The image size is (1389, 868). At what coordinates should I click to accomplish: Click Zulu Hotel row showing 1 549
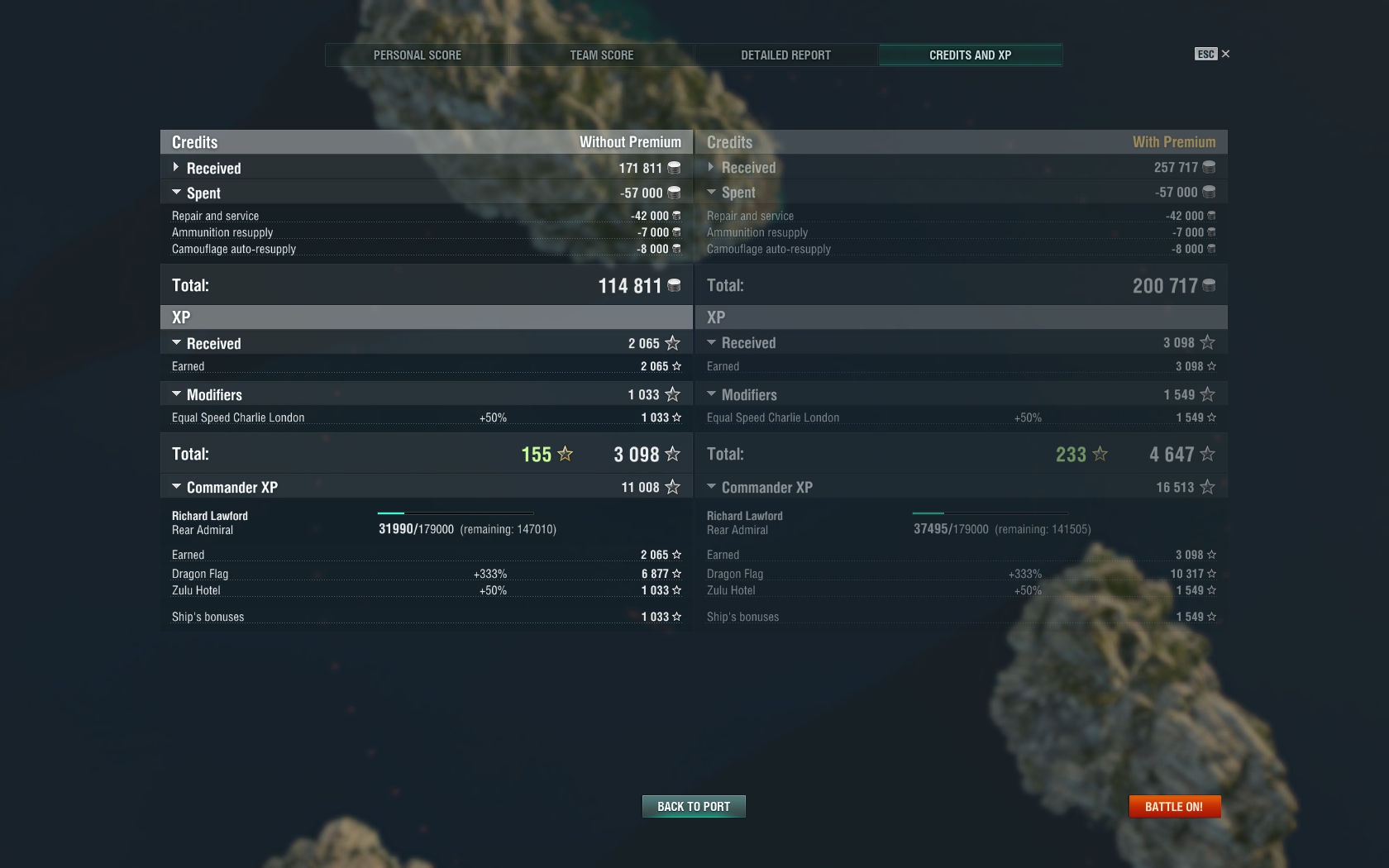pos(962,590)
